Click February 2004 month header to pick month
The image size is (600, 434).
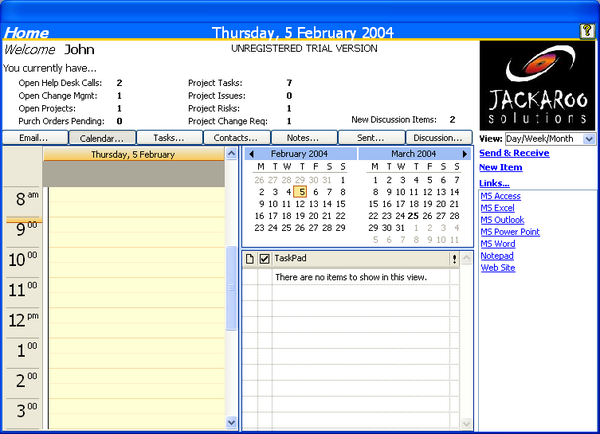click(300, 154)
